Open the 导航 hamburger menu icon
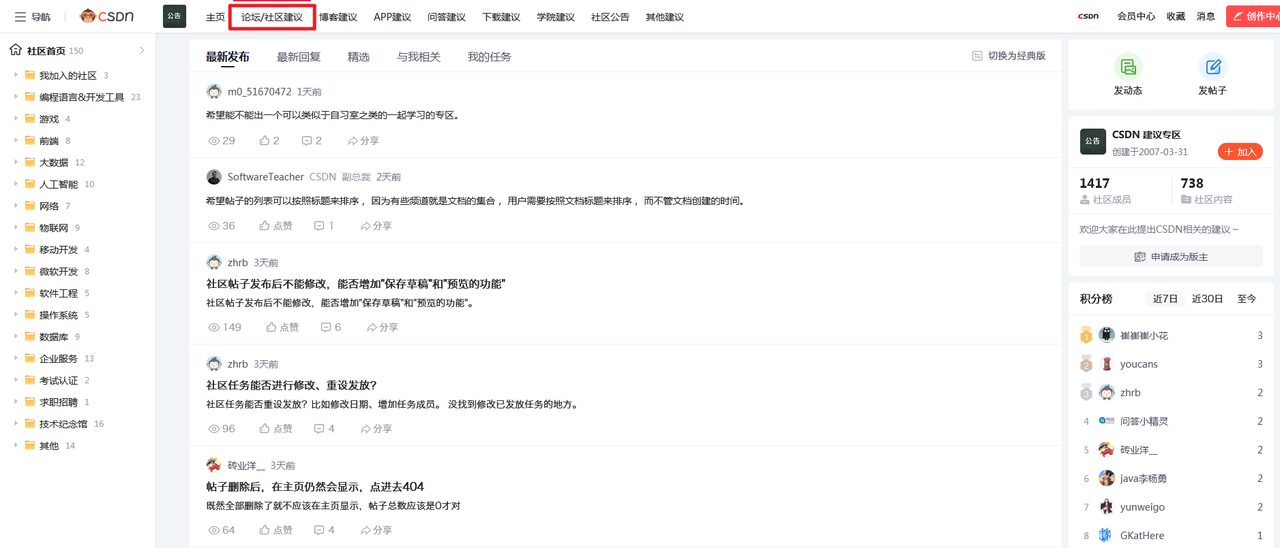The image size is (1280, 548). click(20, 17)
